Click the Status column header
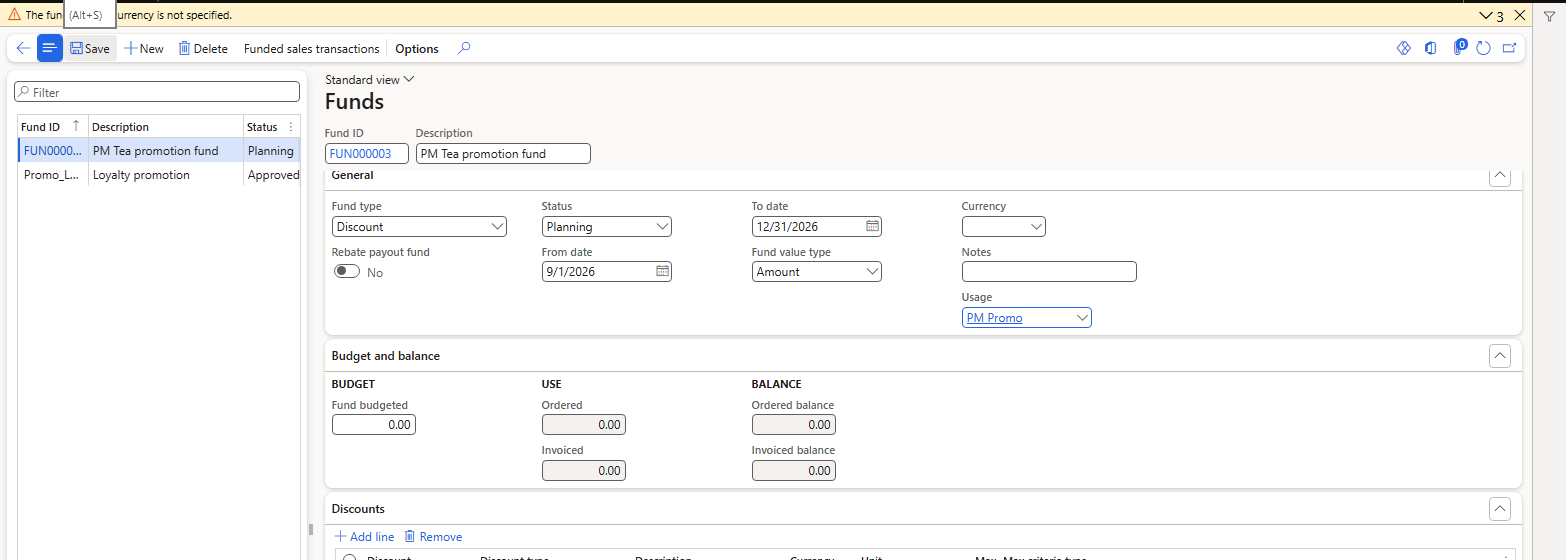 (x=263, y=127)
